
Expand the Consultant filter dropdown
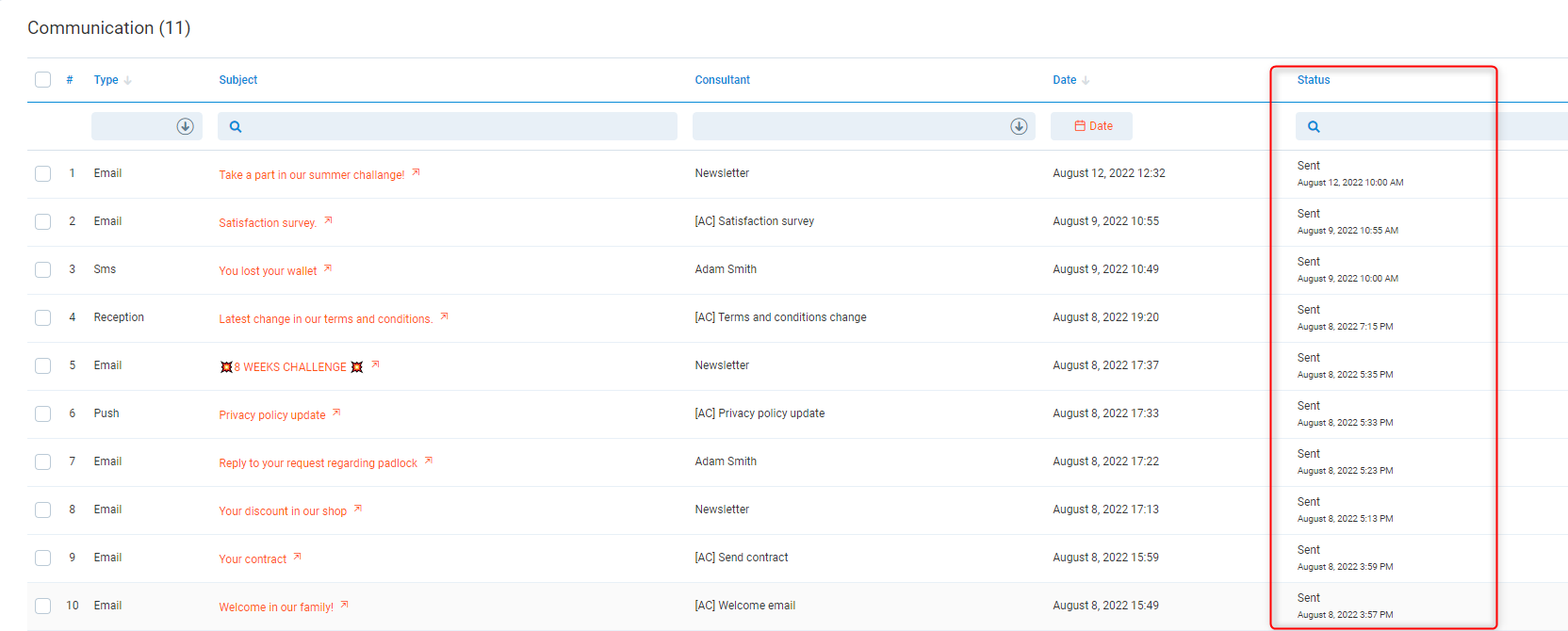click(x=1019, y=126)
